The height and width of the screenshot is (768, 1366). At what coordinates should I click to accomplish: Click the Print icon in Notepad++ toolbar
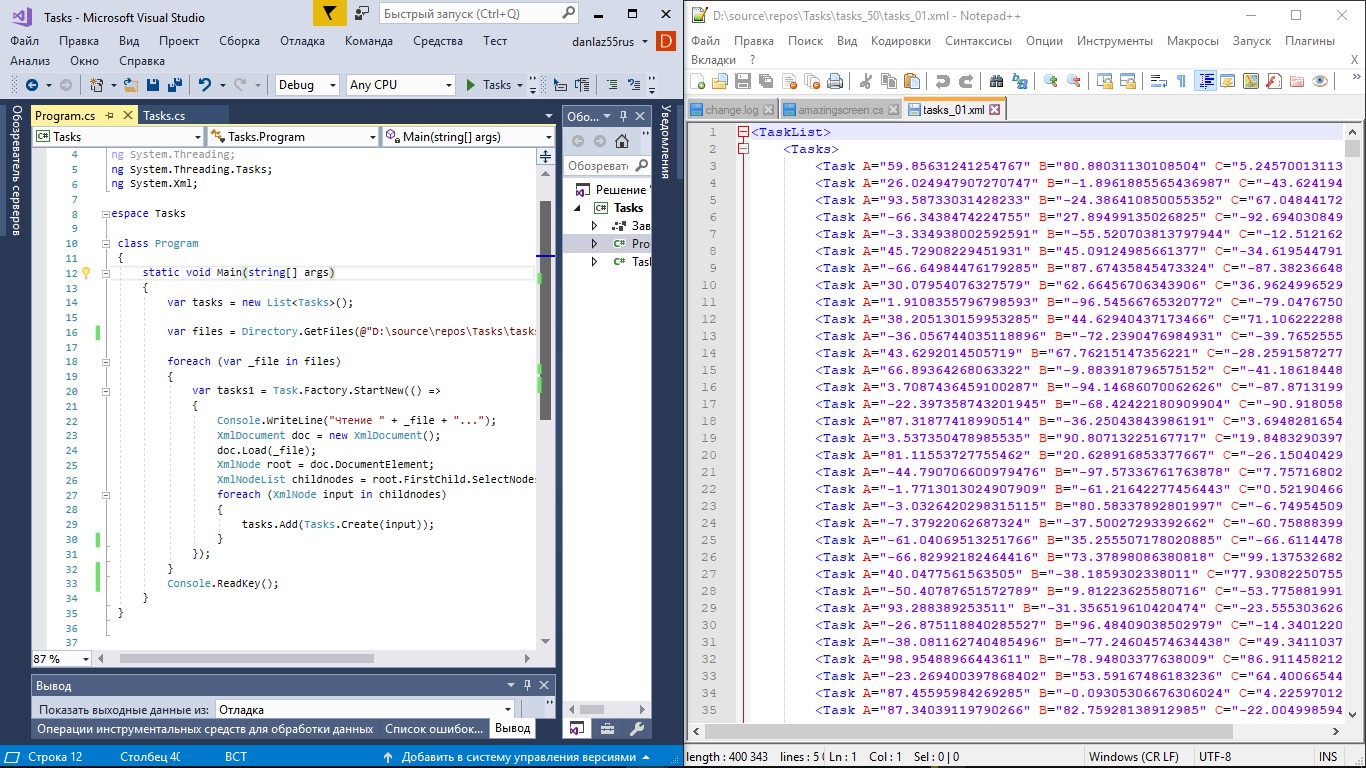835,82
